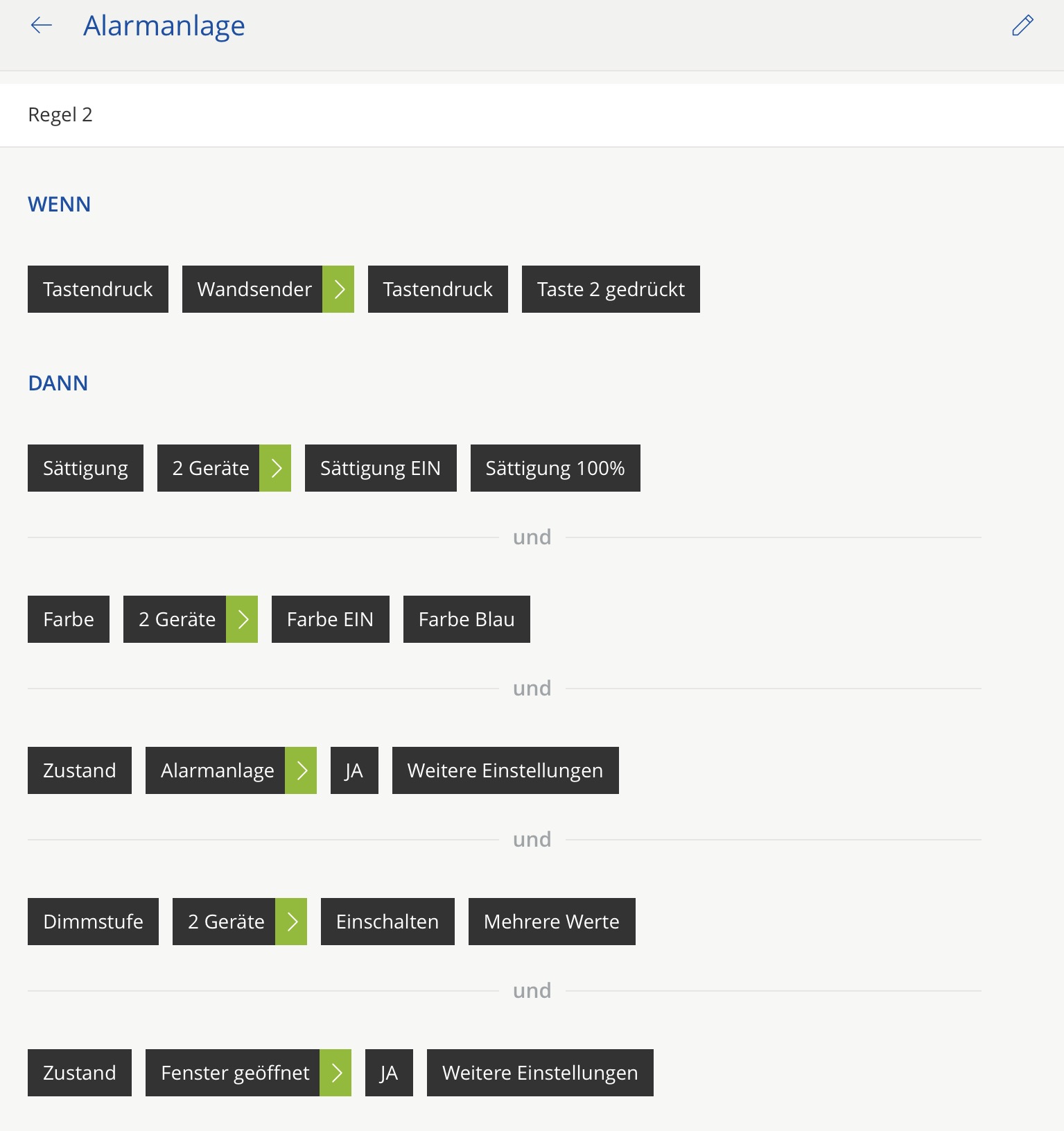Viewport: 1064px width, 1131px height.
Task: Click the Regel 2 rule name field
Action: click(x=532, y=115)
